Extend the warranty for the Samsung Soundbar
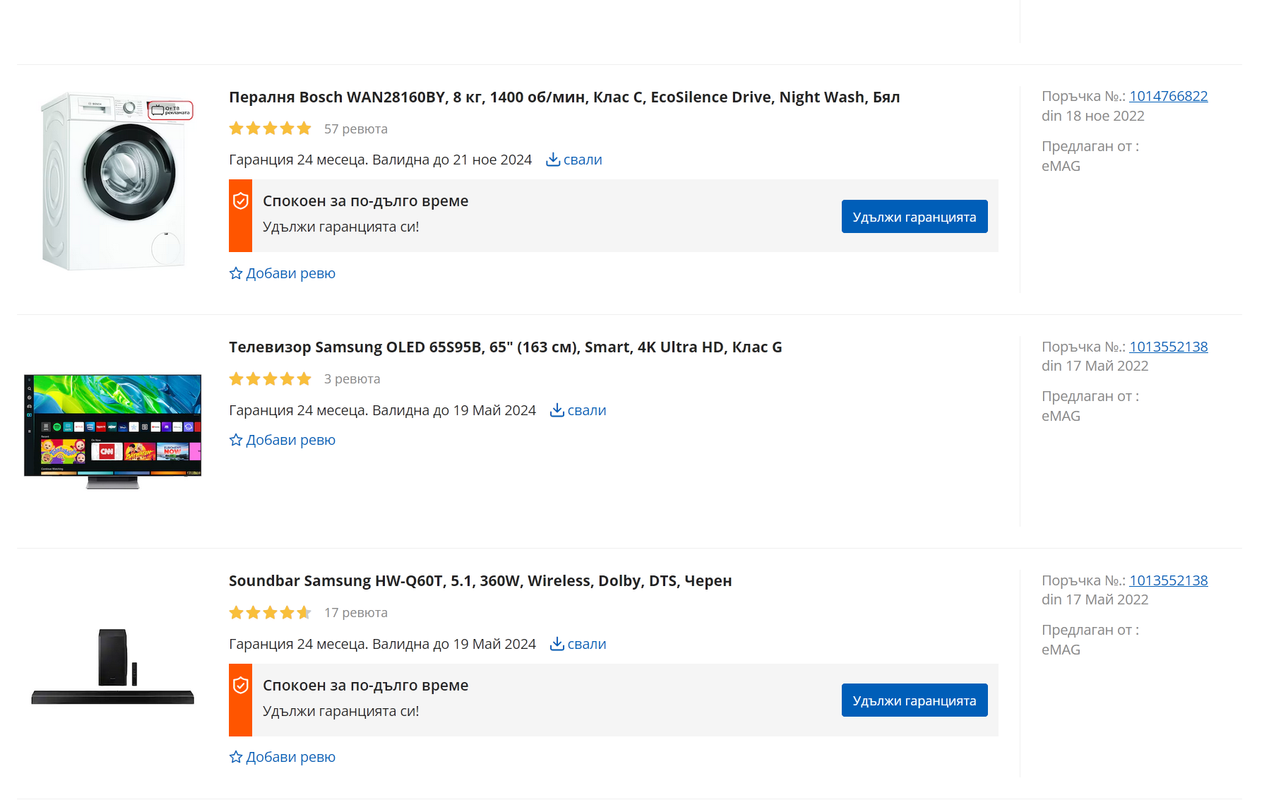This screenshot has width=1262, height=800. pyautogui.click(x=914, y=700)
